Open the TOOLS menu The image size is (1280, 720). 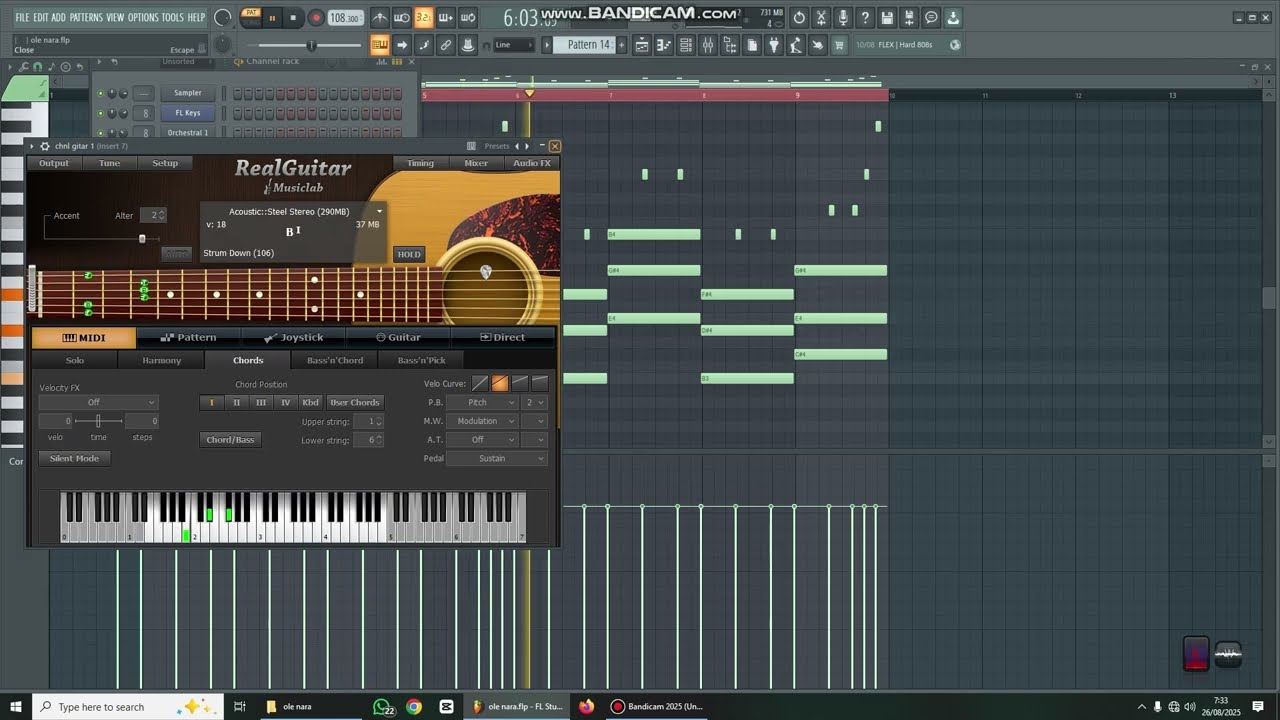point(173,17)
